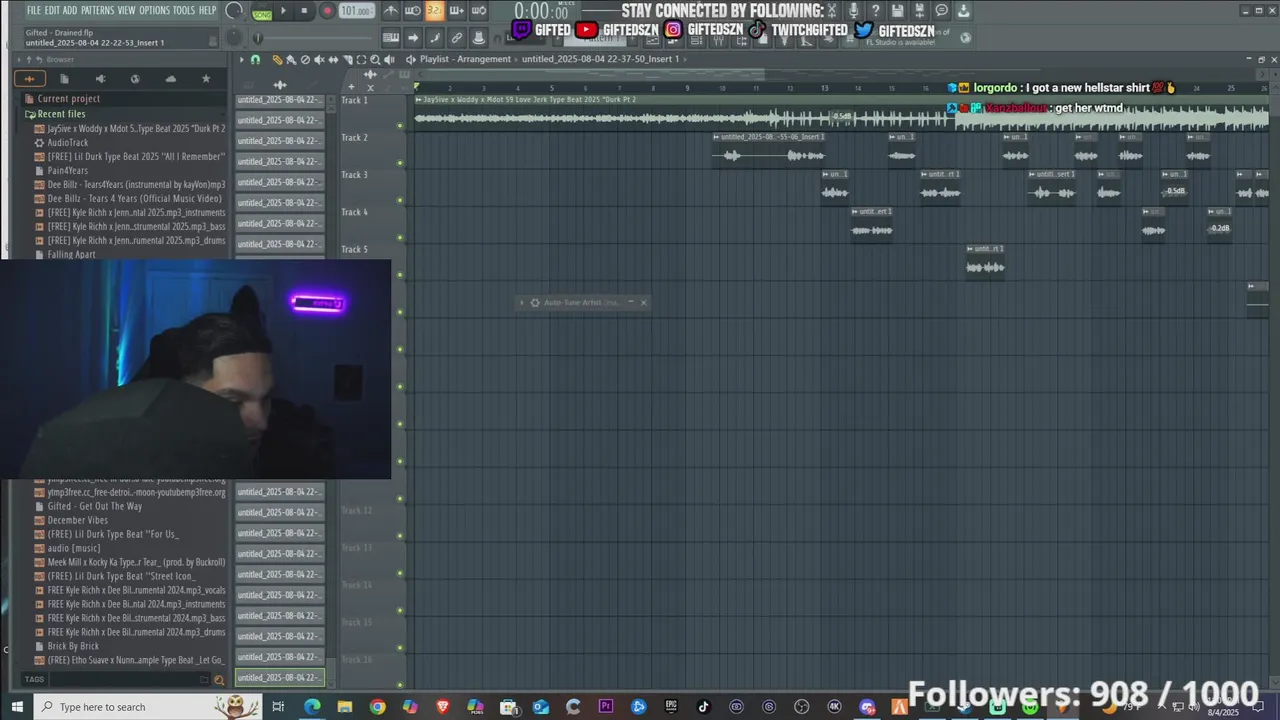Open playlist options menu arrow
The width and height of the screenshot is (1280, 720).
click(x=241, y=59)
